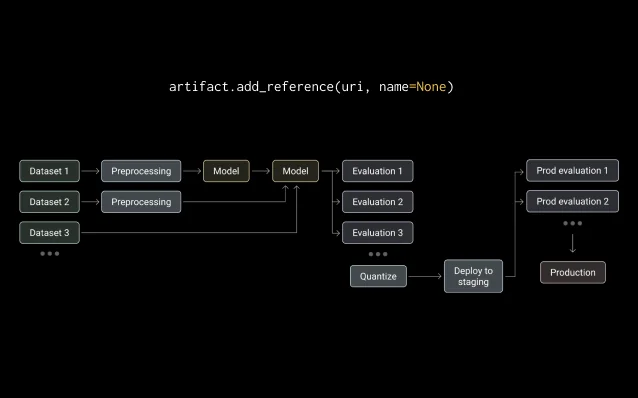Select the Evaluation 3 node
The height and width of the screenshot is (398, 638).
[378, 233]
